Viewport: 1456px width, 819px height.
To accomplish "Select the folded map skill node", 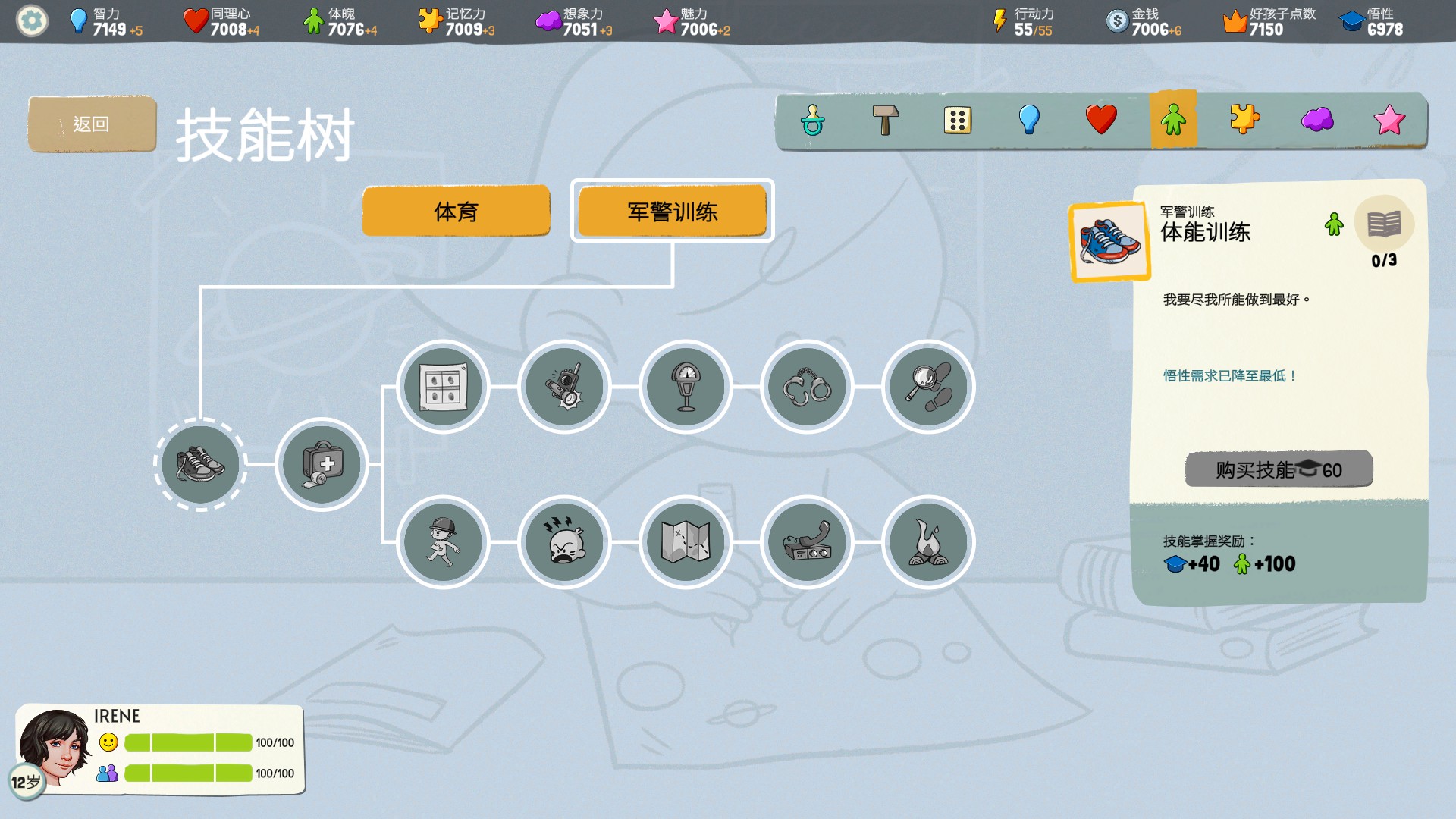I will click(x=686, y=542).
